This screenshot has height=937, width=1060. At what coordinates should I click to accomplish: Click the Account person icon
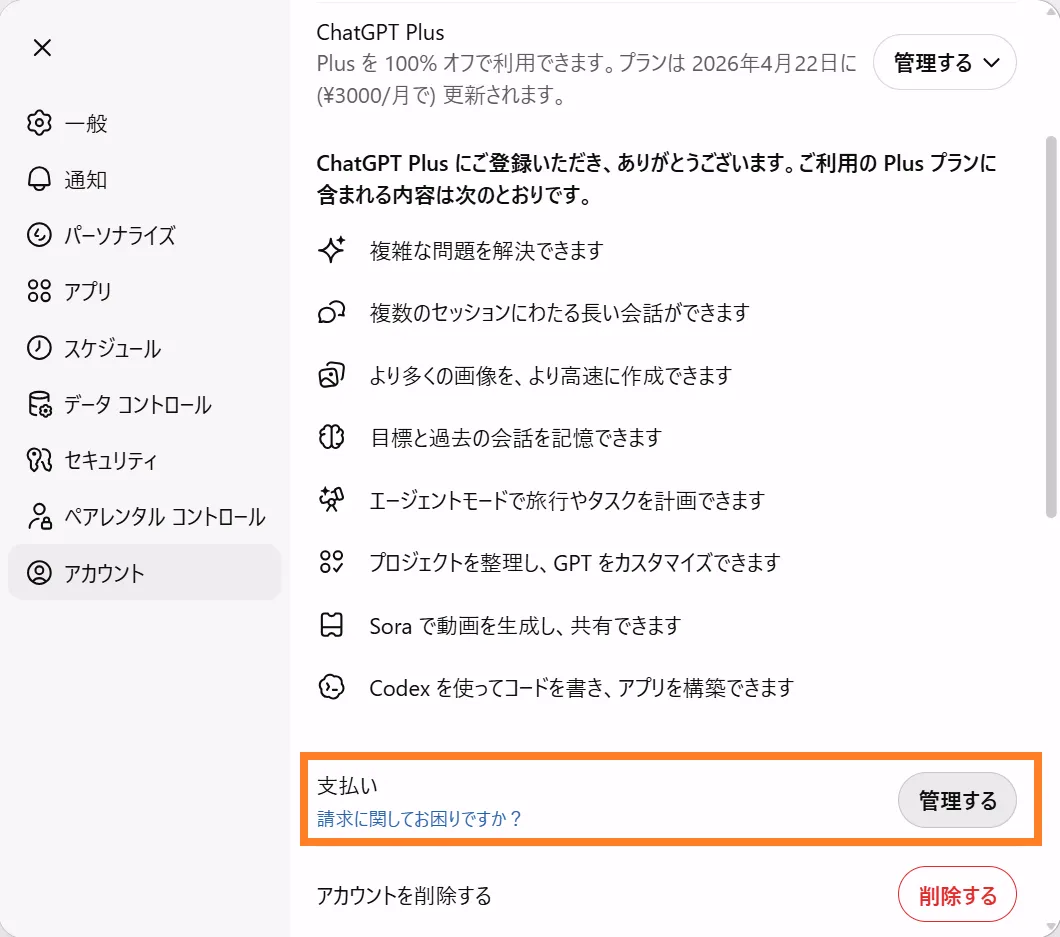click(39, 573)
